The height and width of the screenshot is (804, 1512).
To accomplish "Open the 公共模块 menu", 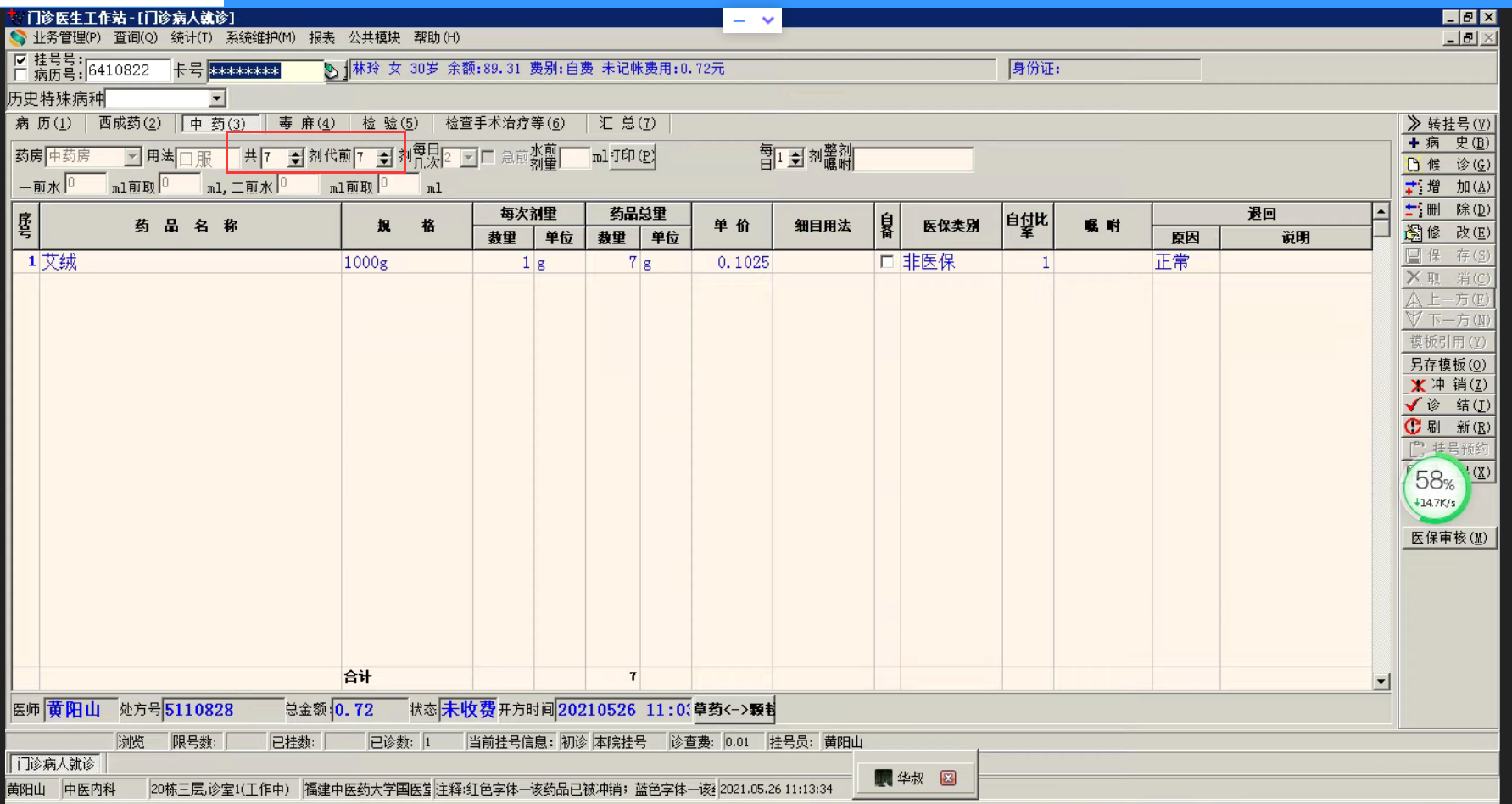I will pyautogui.click(x=374, y=37).
